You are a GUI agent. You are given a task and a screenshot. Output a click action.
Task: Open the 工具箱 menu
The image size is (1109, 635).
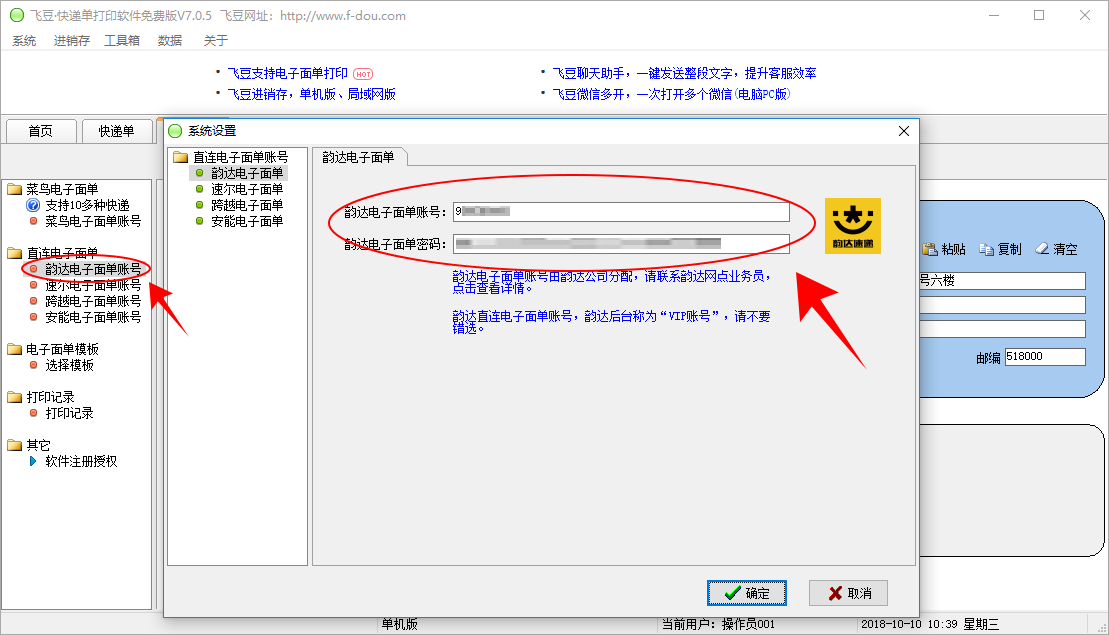122,40
